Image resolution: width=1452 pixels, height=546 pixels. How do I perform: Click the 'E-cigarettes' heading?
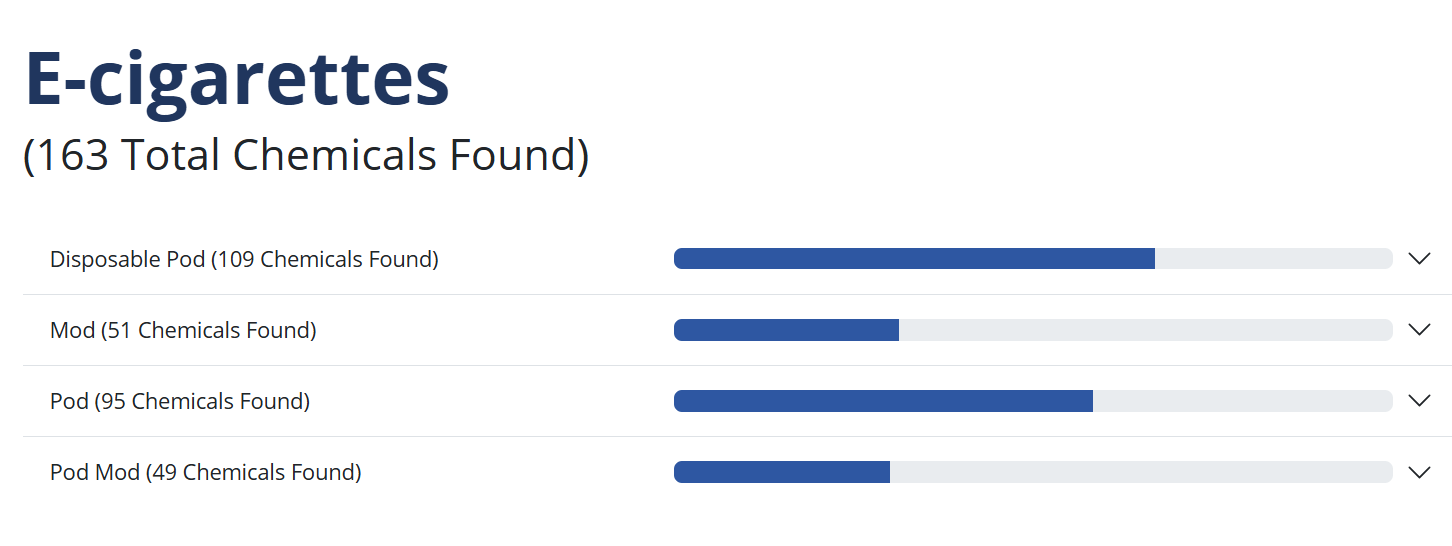click(237, 78)
